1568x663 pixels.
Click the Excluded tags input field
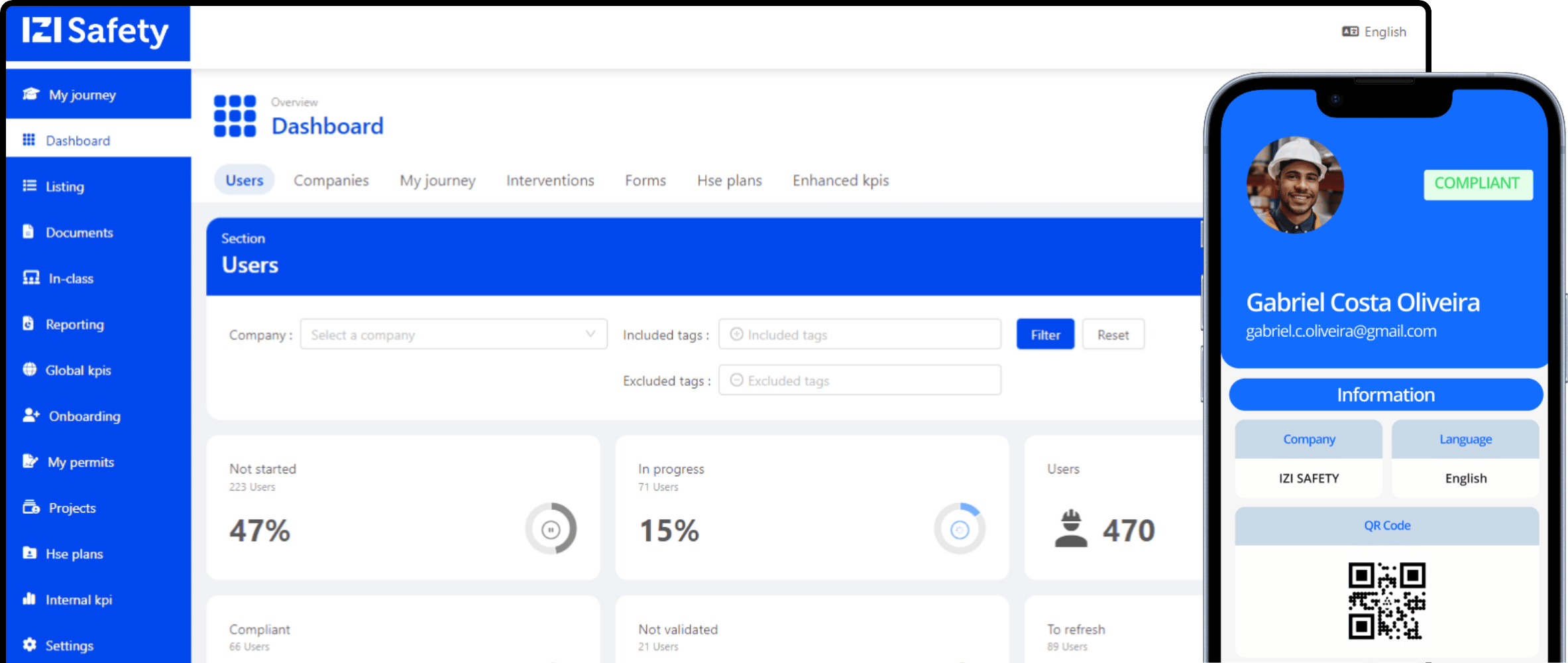coord(860,381)
